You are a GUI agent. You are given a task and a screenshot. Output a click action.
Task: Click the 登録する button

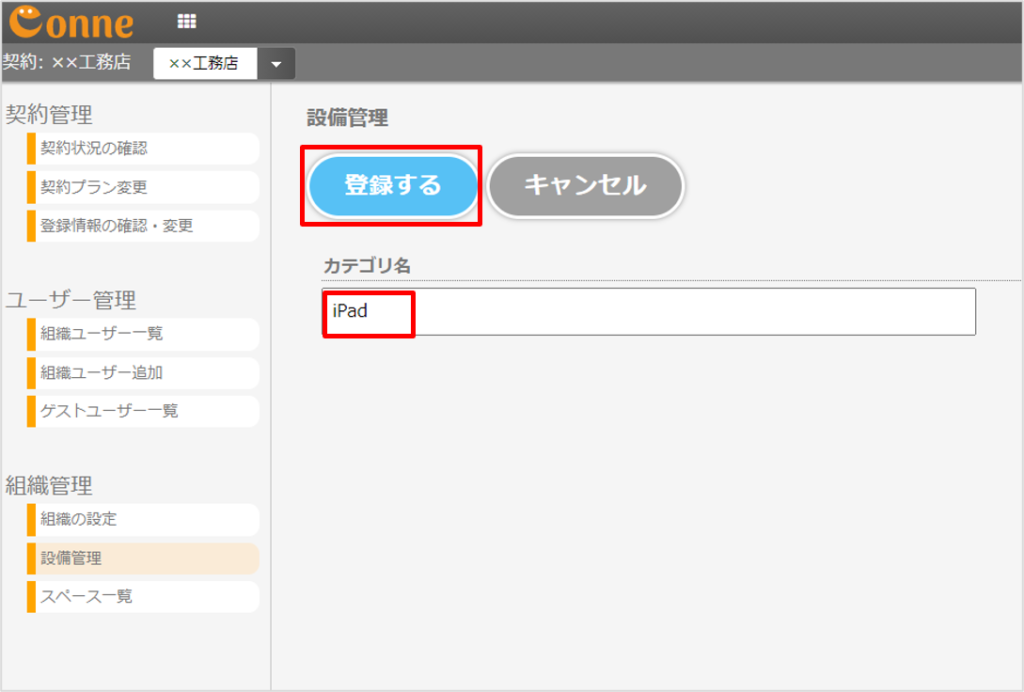coord(392,185)
